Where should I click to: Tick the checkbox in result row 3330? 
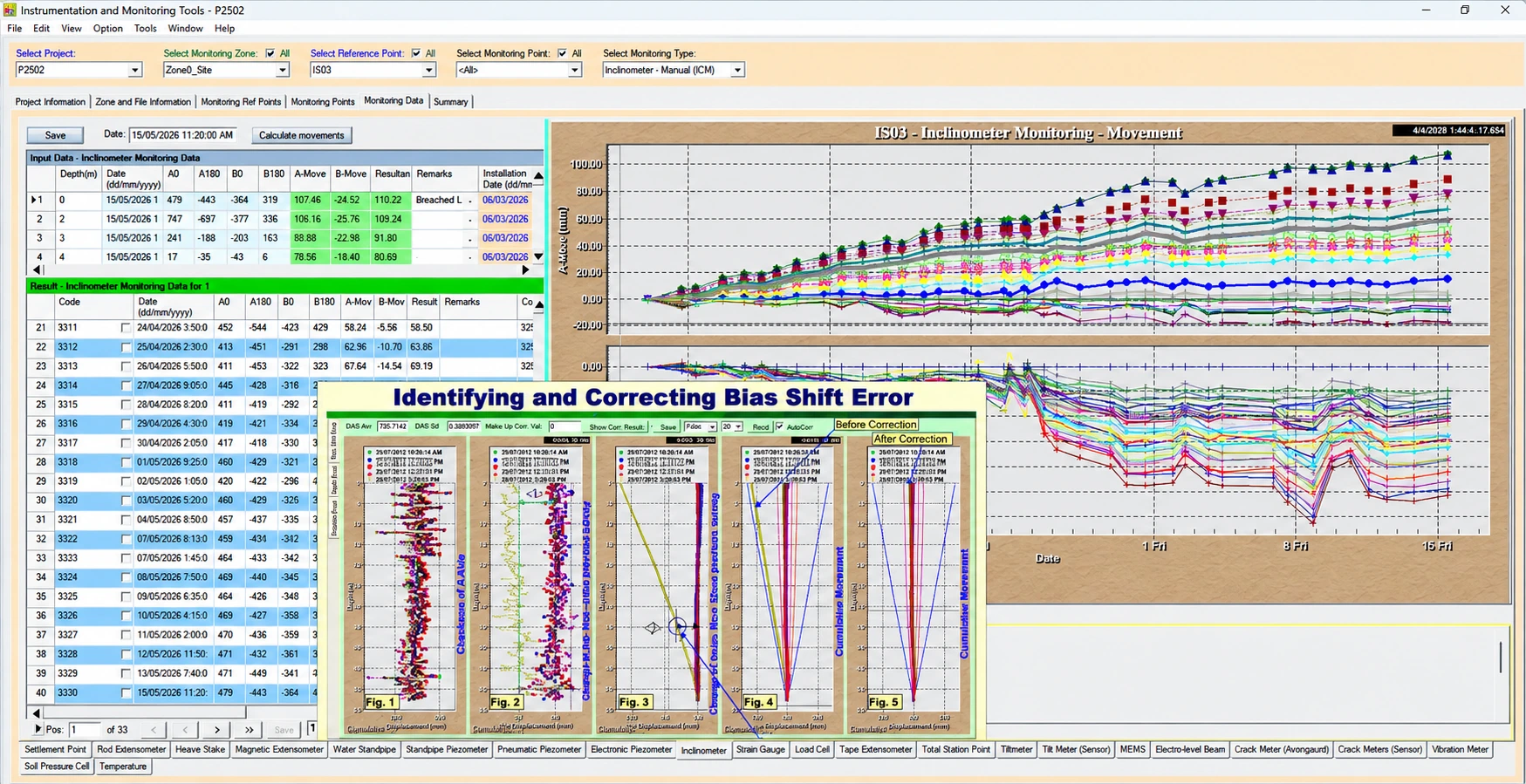(x=126, y=693)
